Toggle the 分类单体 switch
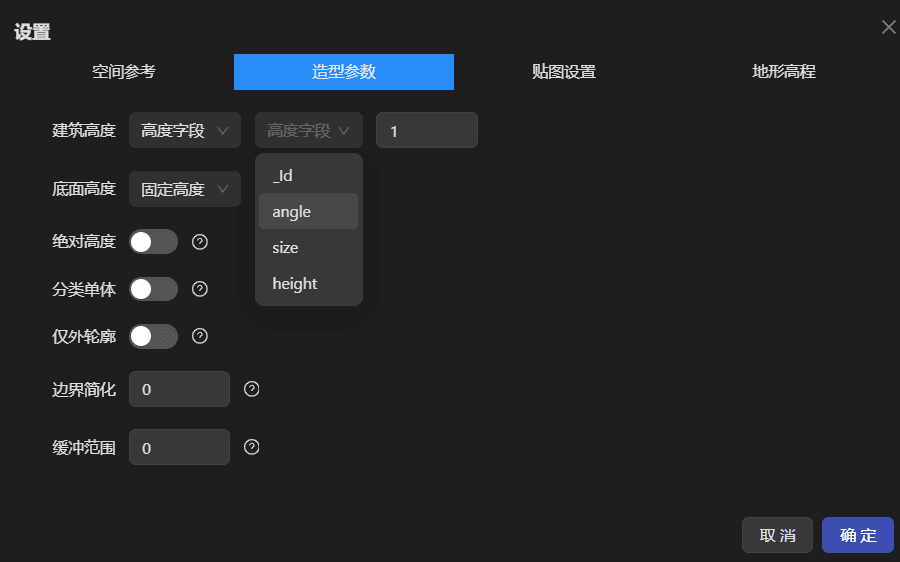This screenshot has height=562, width=900. click(154, 289)
